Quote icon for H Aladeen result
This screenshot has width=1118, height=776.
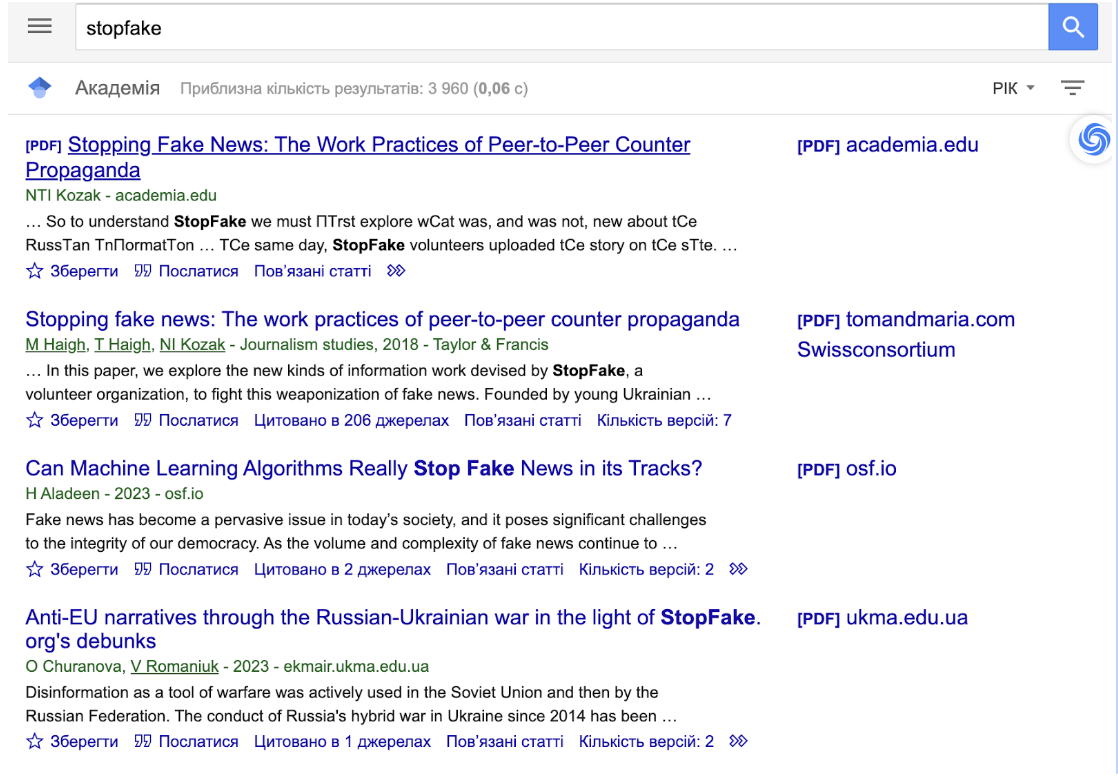(143, 569)
